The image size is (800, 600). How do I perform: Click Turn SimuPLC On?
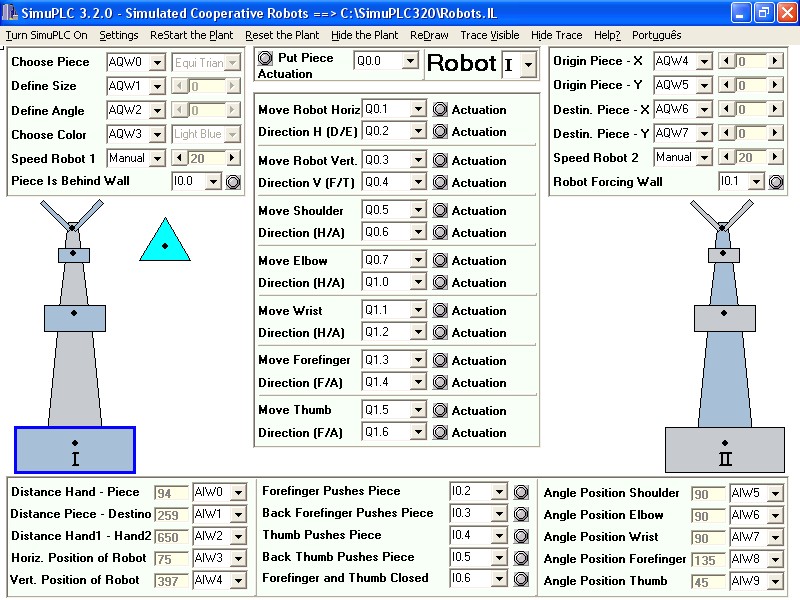[46, 35]
